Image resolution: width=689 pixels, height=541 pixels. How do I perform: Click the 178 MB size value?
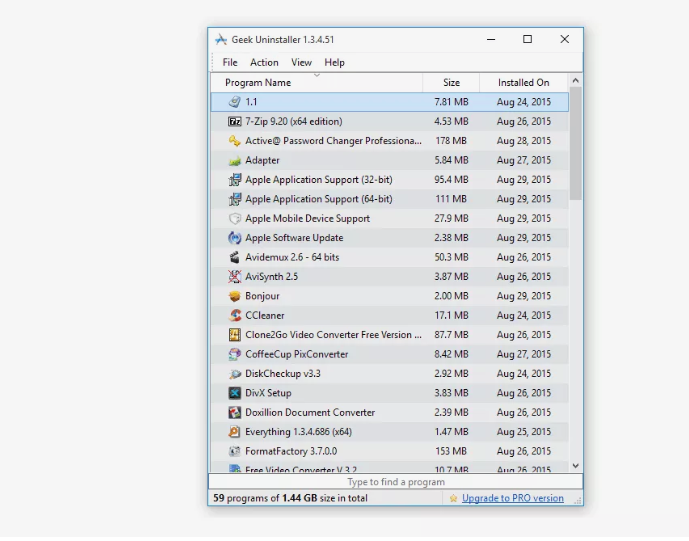click(451, 141)
